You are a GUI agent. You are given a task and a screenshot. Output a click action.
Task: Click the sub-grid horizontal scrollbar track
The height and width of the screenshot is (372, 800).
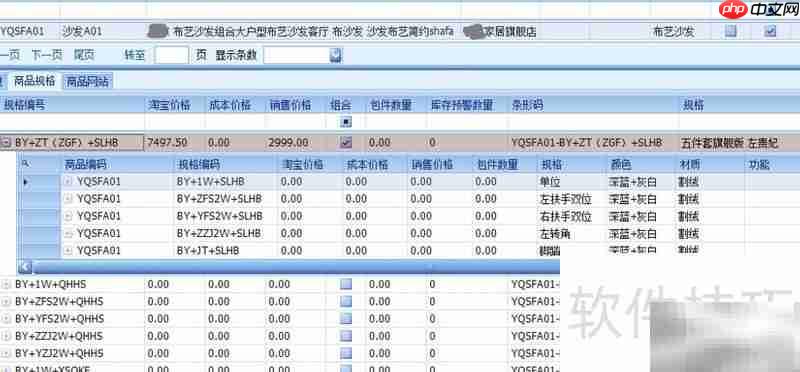(x=296, y=266)
